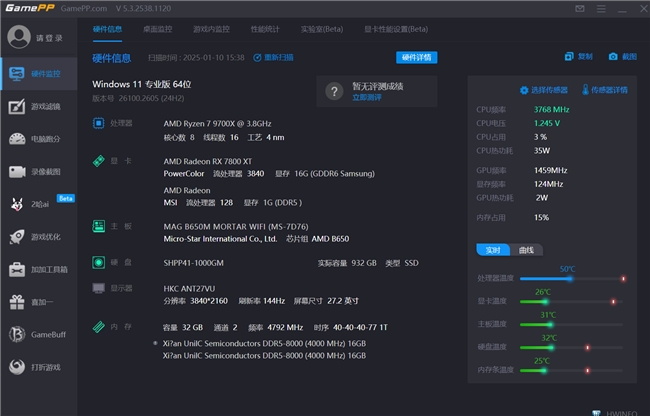
Task: Click the CPU热功耗 35W value
Action: [x=542, y=150]
